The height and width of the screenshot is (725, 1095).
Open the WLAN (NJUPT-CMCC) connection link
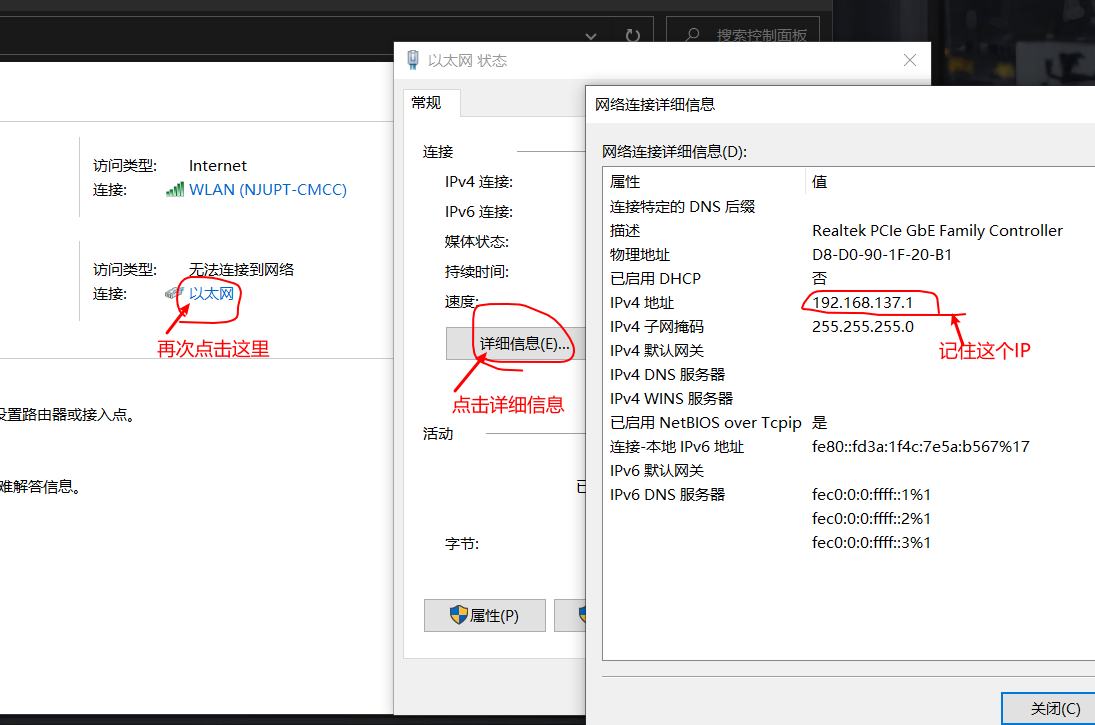[x=267, y=189]
